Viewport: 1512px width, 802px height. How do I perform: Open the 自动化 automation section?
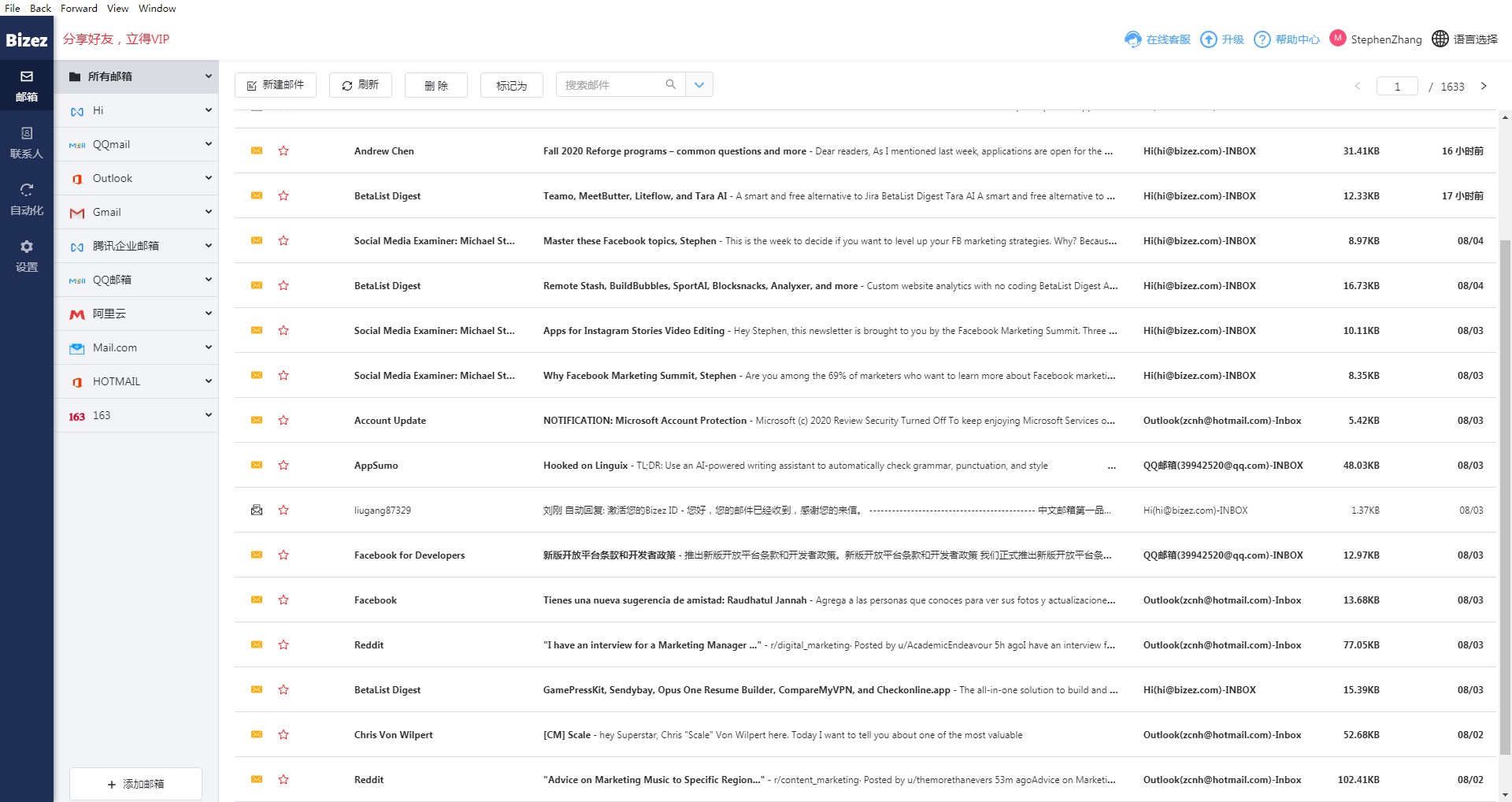click(27, 199)
